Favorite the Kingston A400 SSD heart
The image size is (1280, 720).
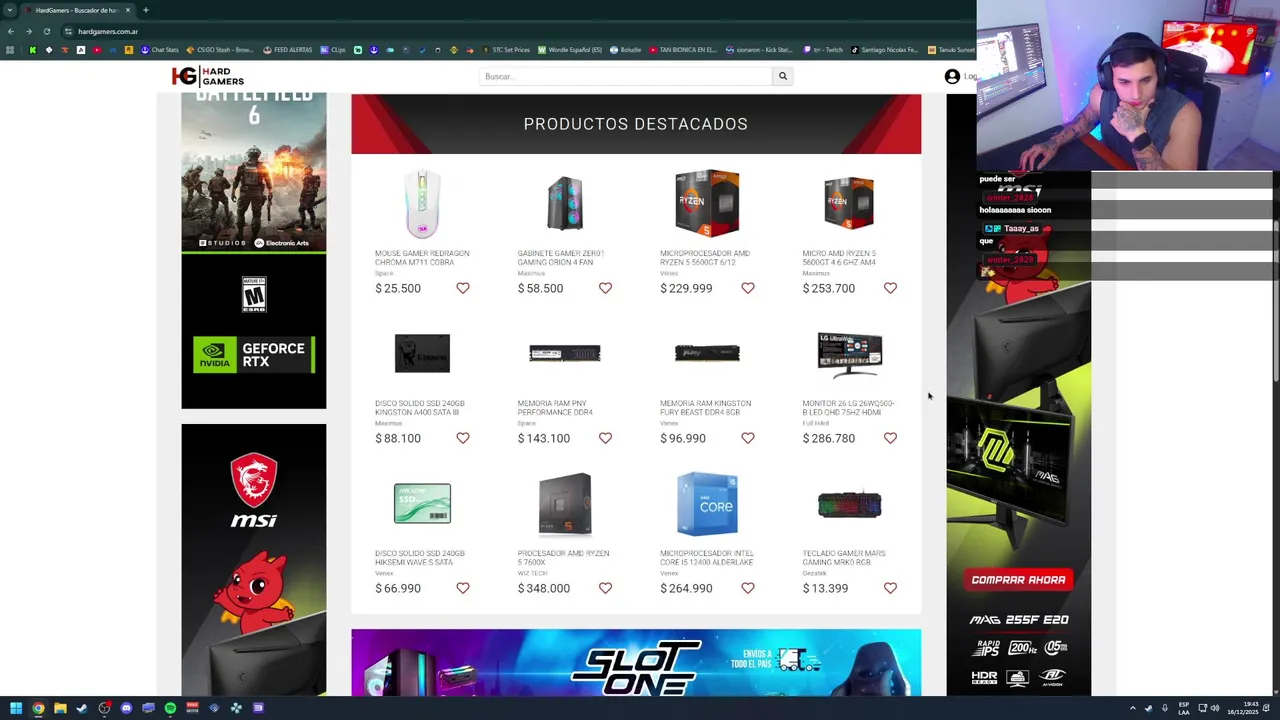463,438
